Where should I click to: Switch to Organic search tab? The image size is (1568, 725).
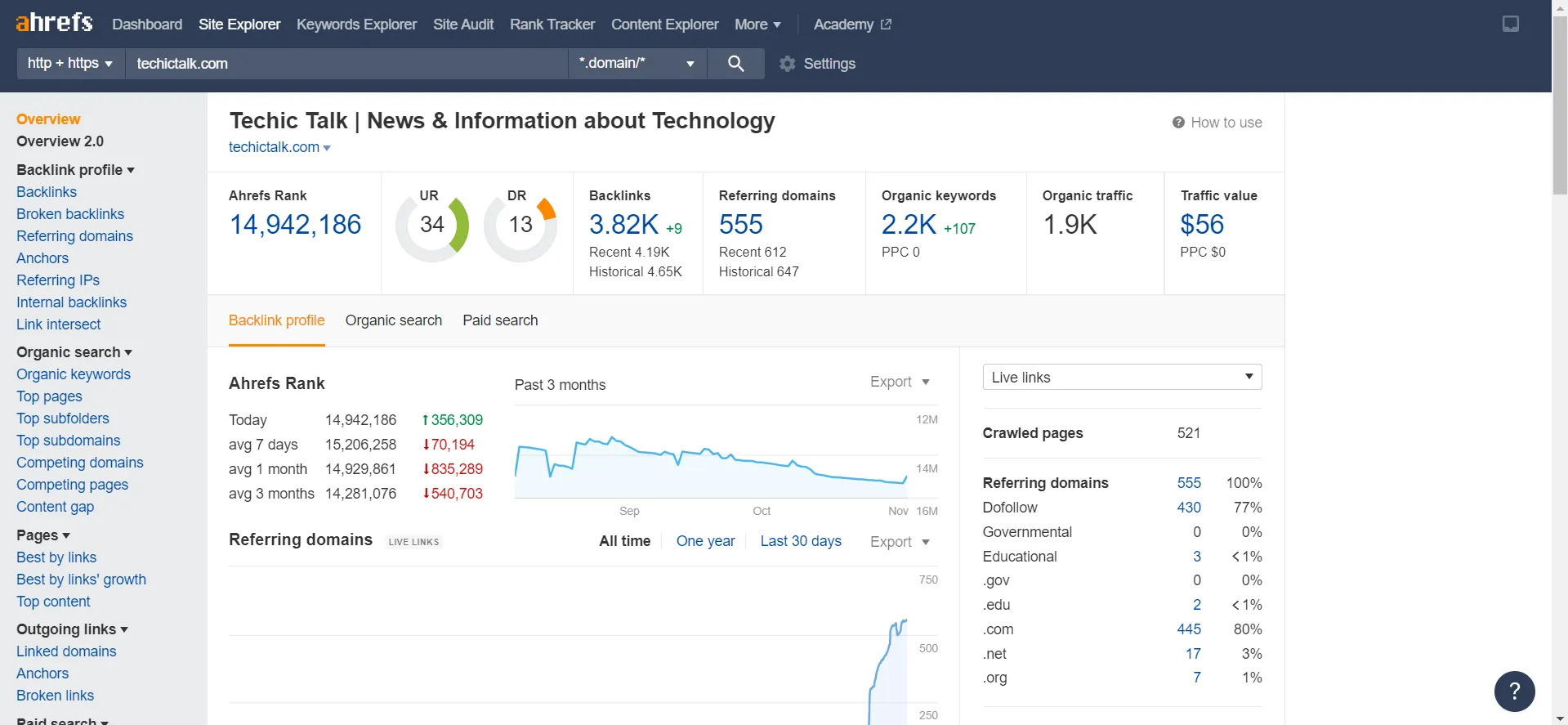click(394, 320)
